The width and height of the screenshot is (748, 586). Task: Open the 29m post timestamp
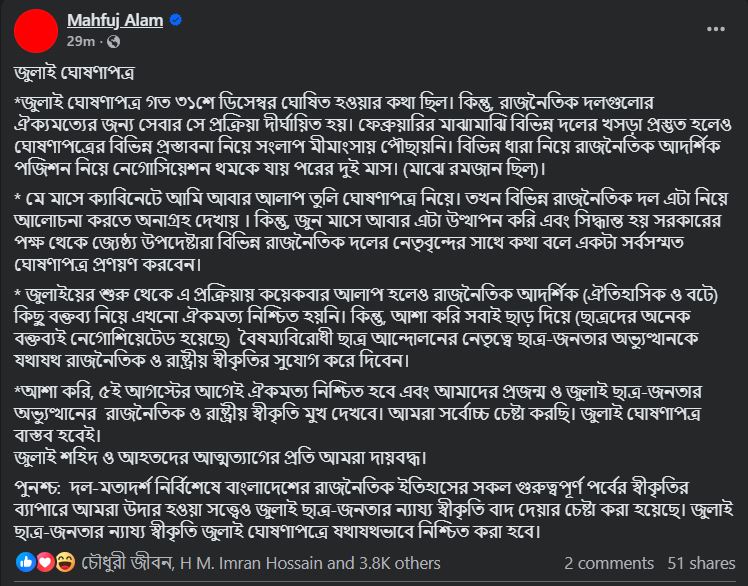[81, 42]
